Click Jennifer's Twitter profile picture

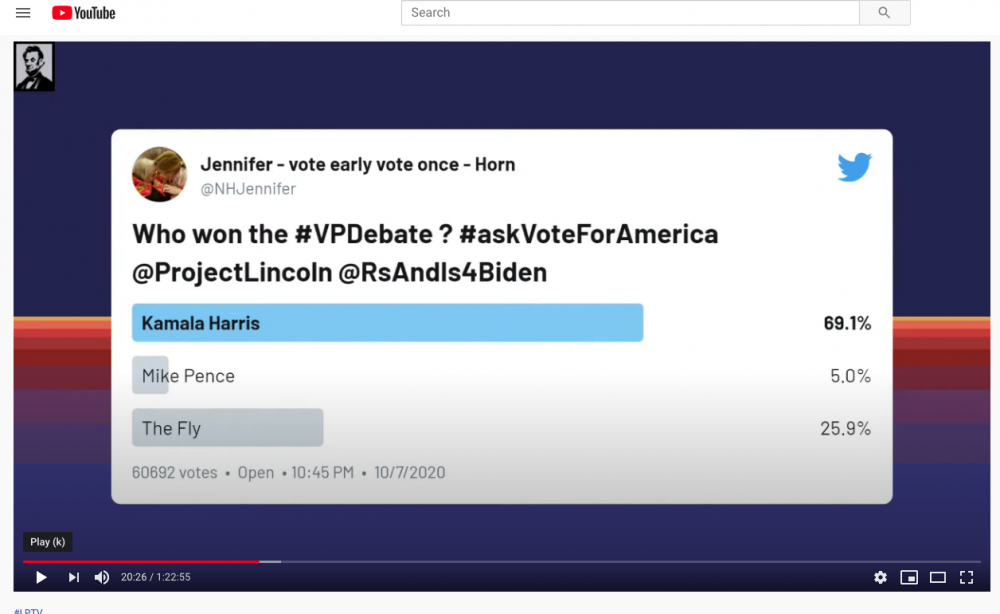coord(159,174)
